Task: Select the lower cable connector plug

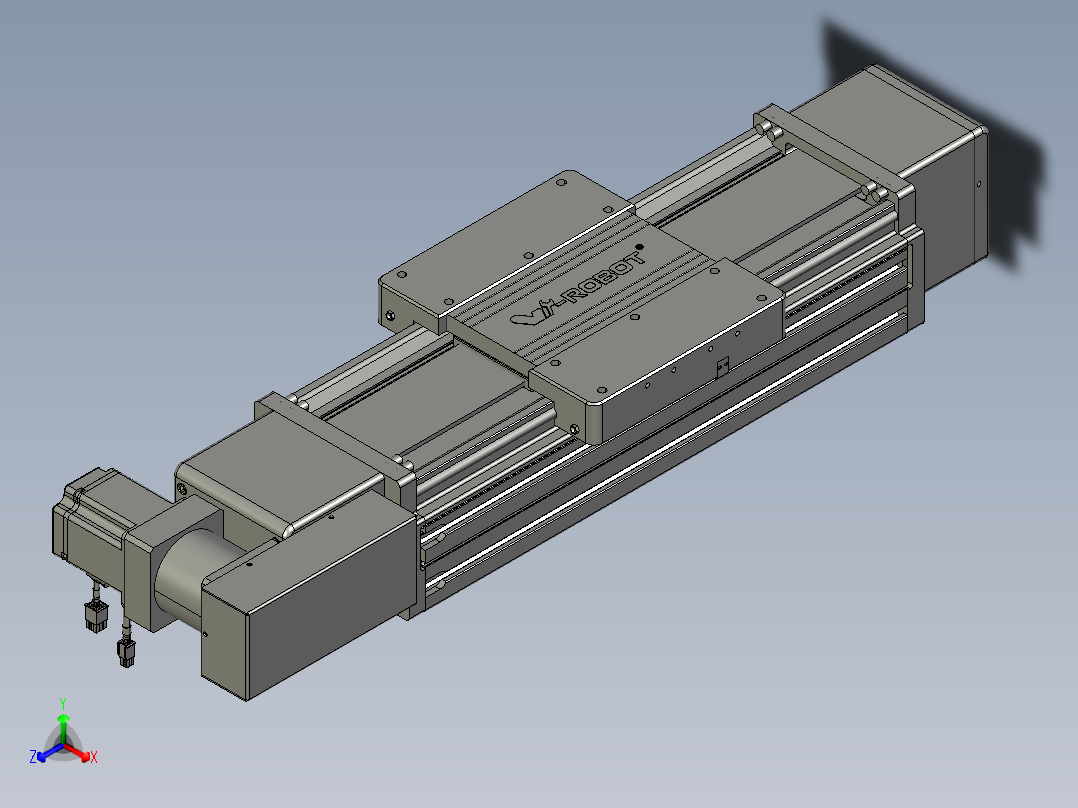Action: coord(126,653)
